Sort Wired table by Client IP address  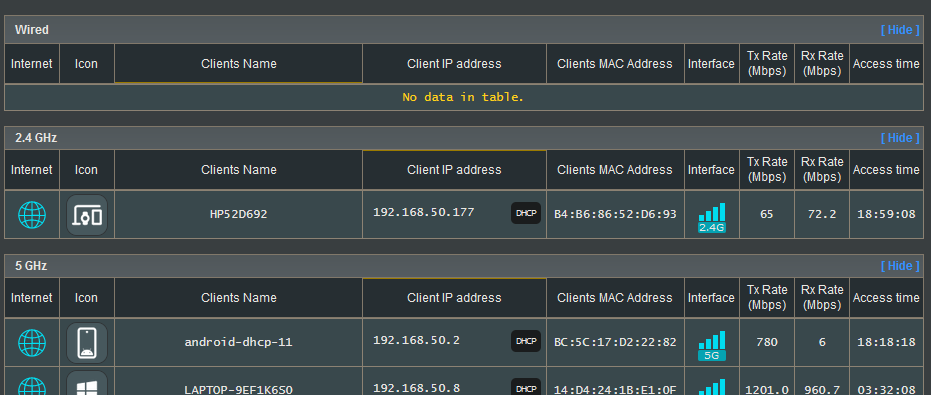[454, 64]
